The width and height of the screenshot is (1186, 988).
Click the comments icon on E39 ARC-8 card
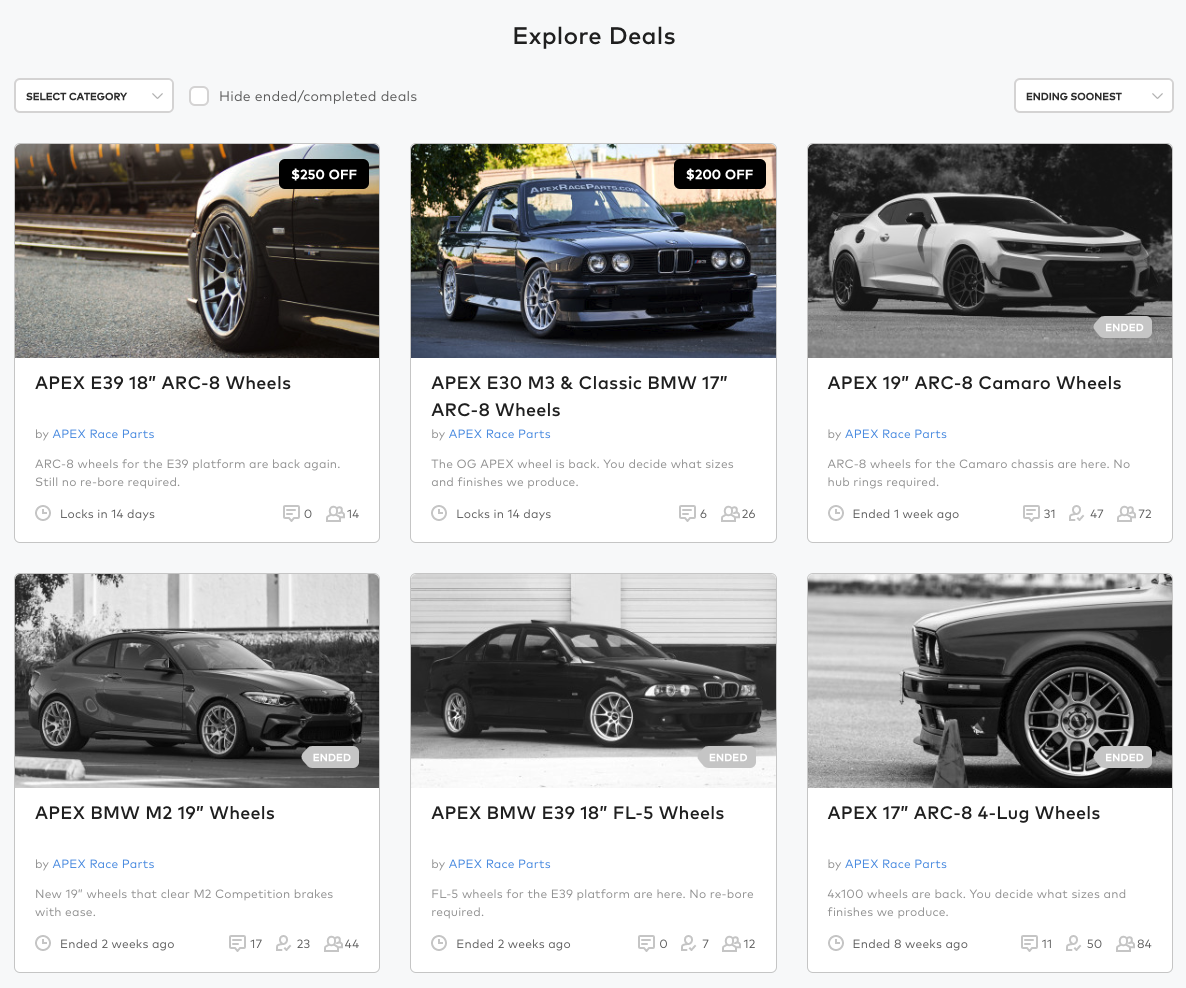[291, 514]
